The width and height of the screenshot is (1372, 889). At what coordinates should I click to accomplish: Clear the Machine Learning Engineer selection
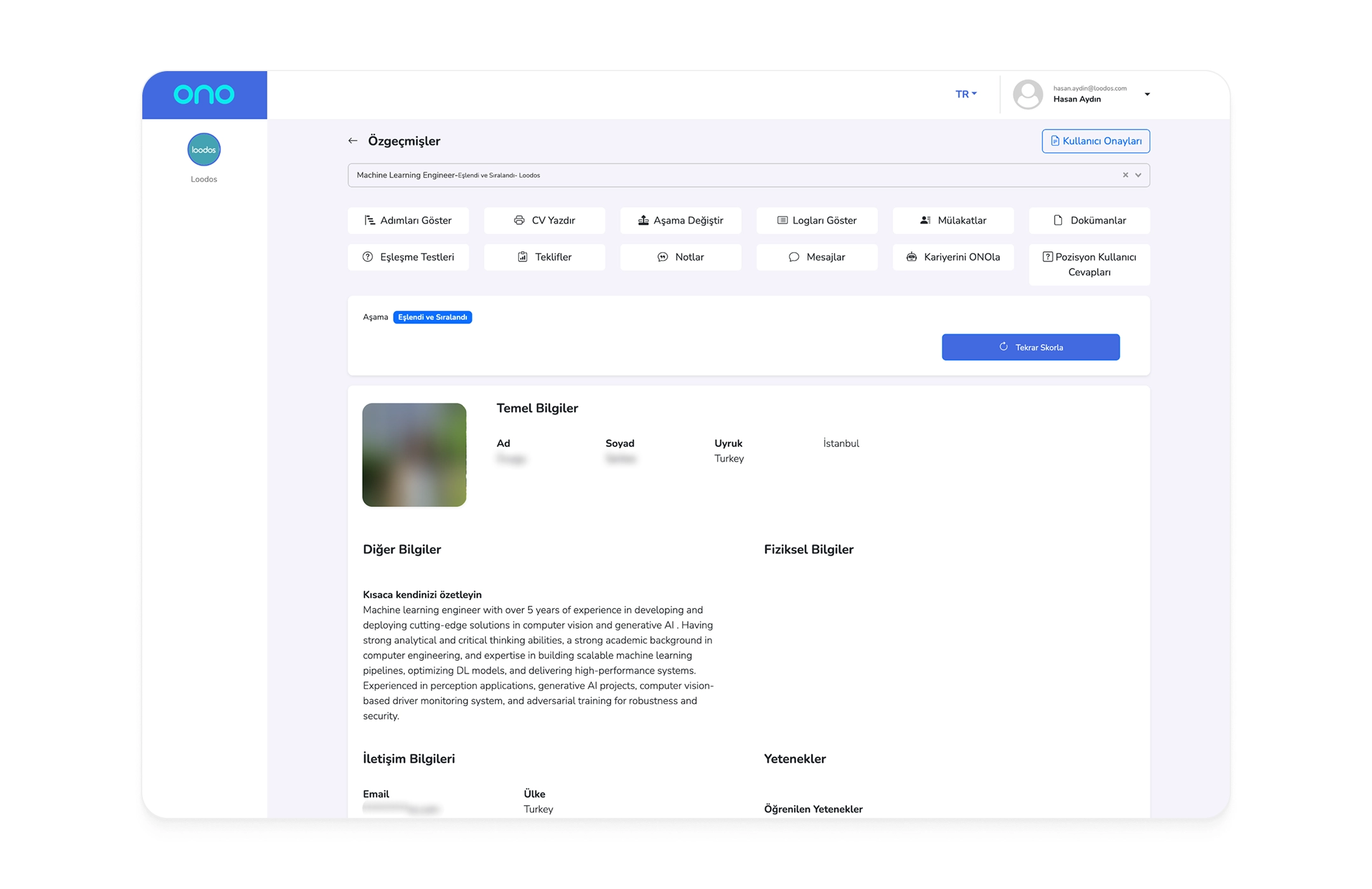click(1125, 175)
